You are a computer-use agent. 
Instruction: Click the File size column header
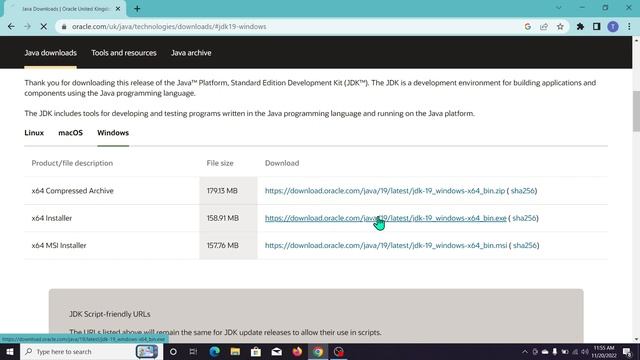[x=220, y=163]
